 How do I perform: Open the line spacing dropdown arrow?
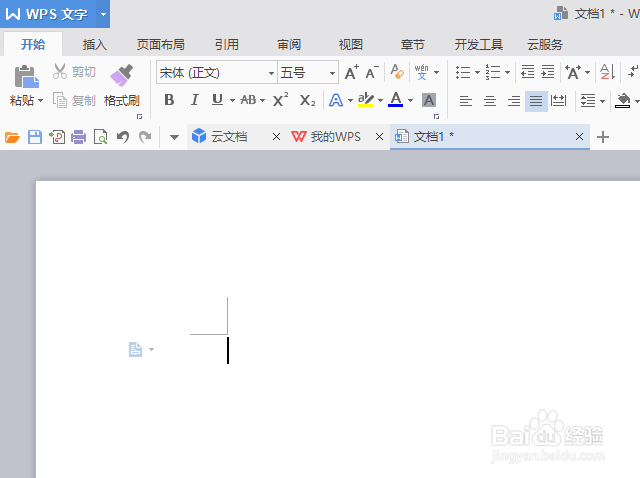[602, 101]
